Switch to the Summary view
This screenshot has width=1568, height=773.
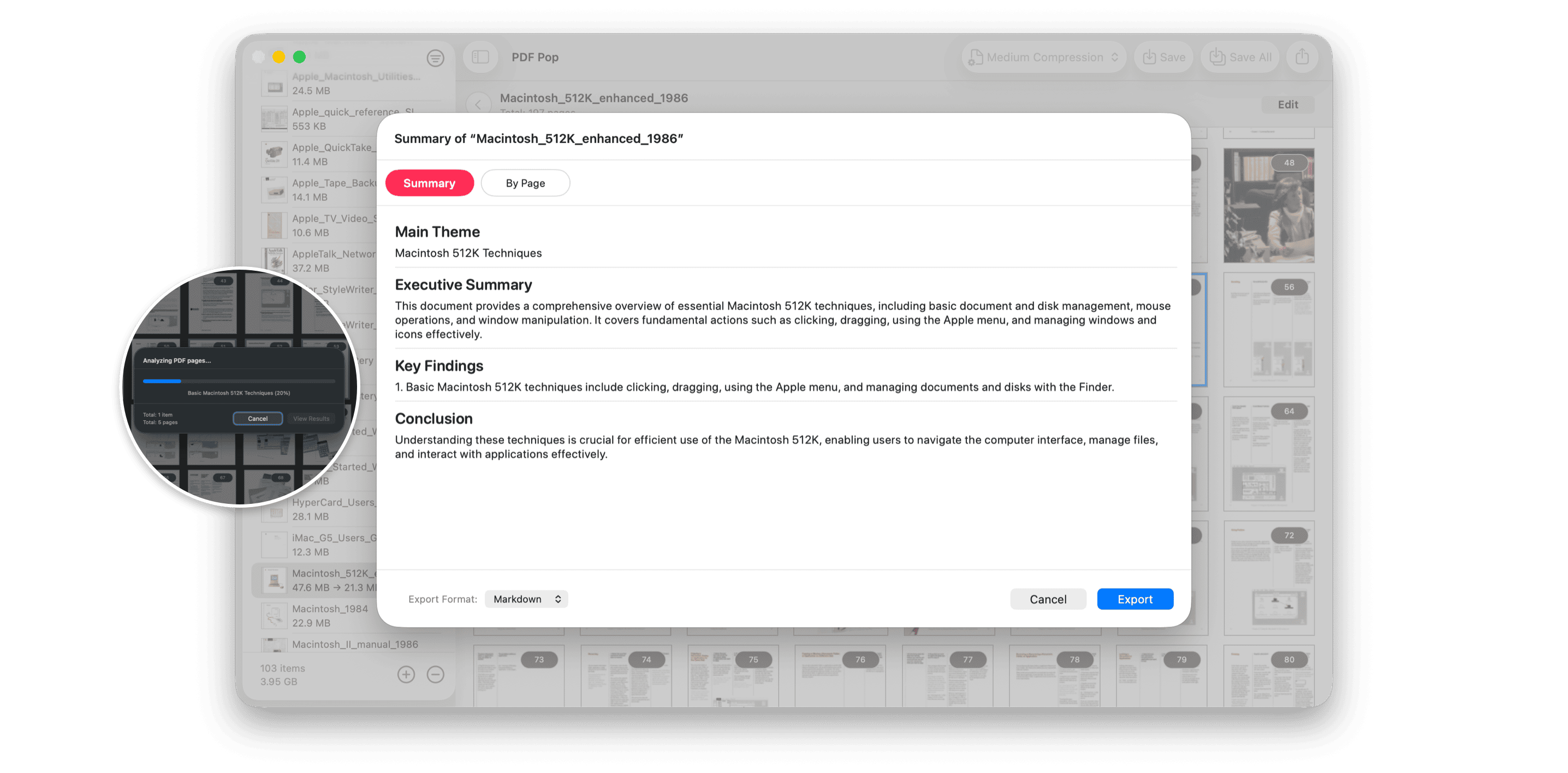tap(429, 183)
